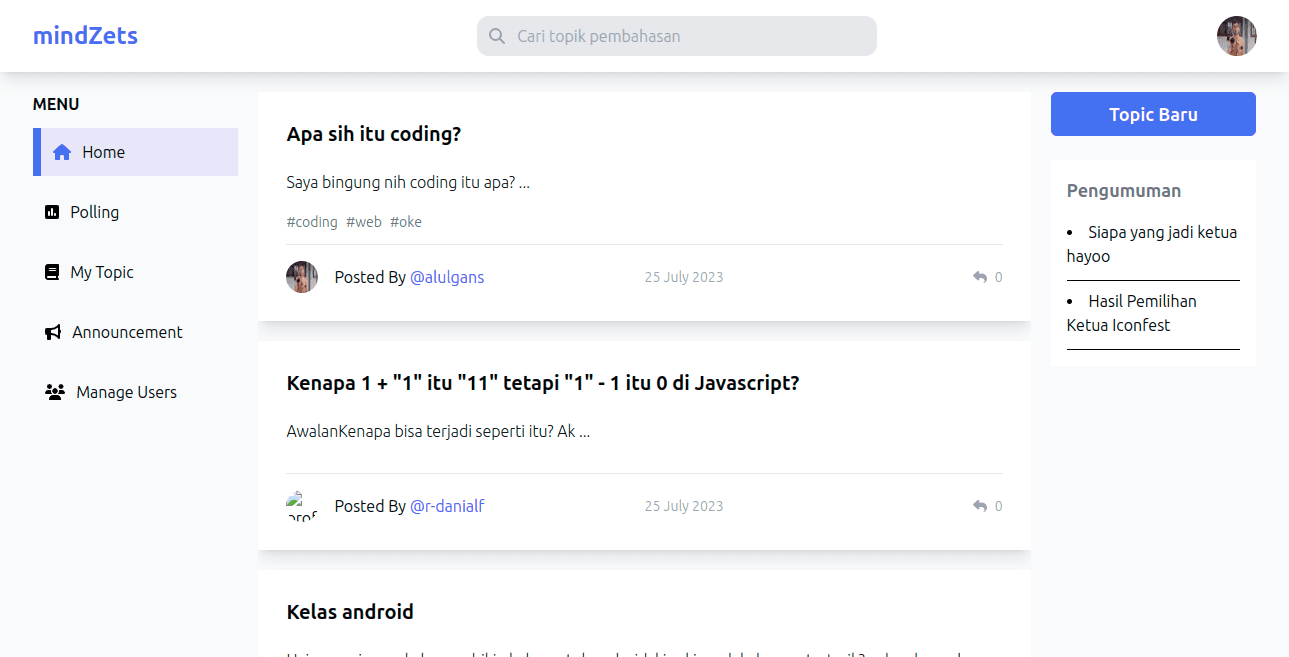Click reply arrow on coding post

980,277
